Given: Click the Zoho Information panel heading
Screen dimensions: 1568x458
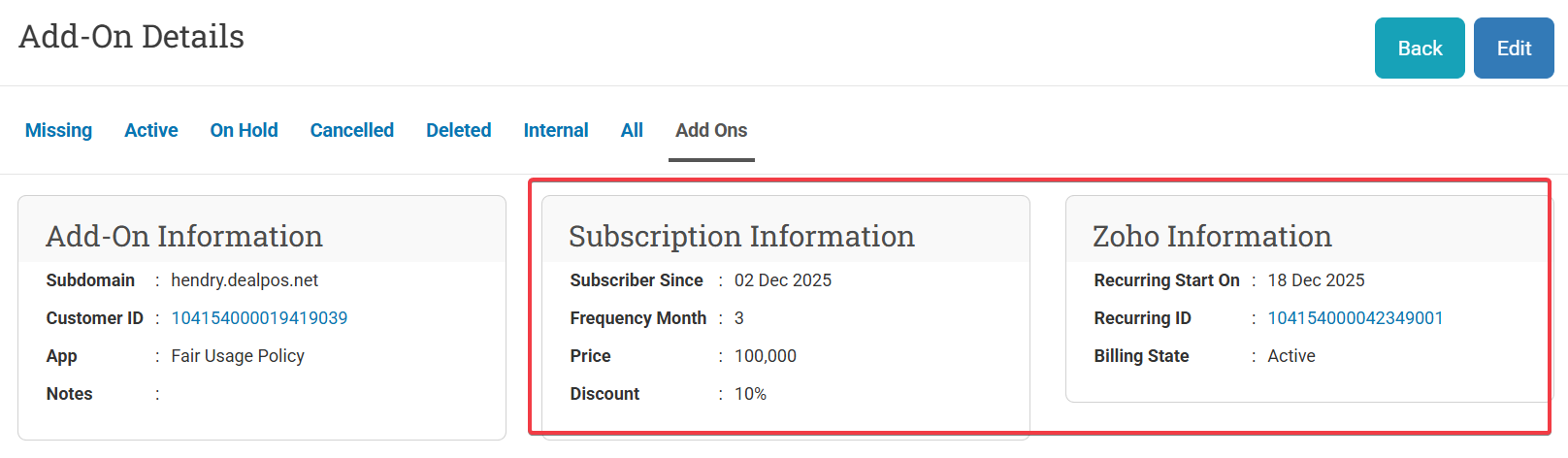Looking at the screenshot, I should pyautogui.click(x=1212, y=236).
